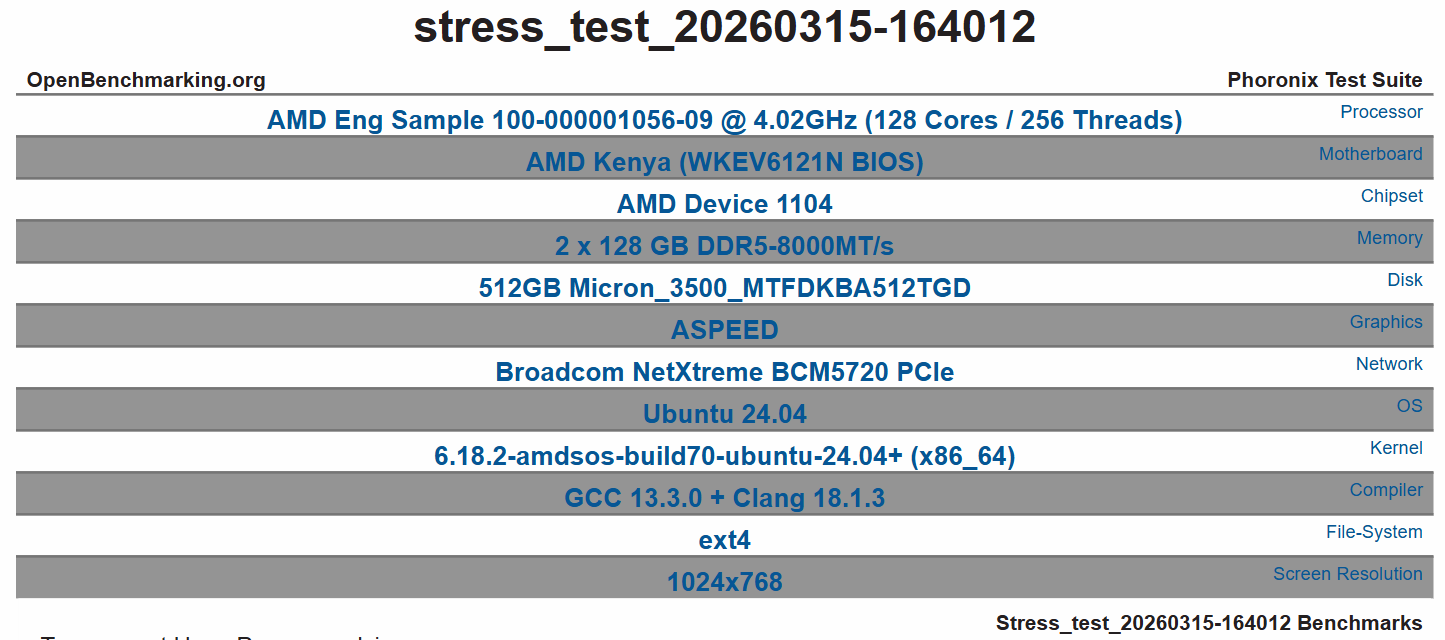Click the GCC 13.3.0 + Clang compiler value

pyautogui.click(x=725, y=498)
